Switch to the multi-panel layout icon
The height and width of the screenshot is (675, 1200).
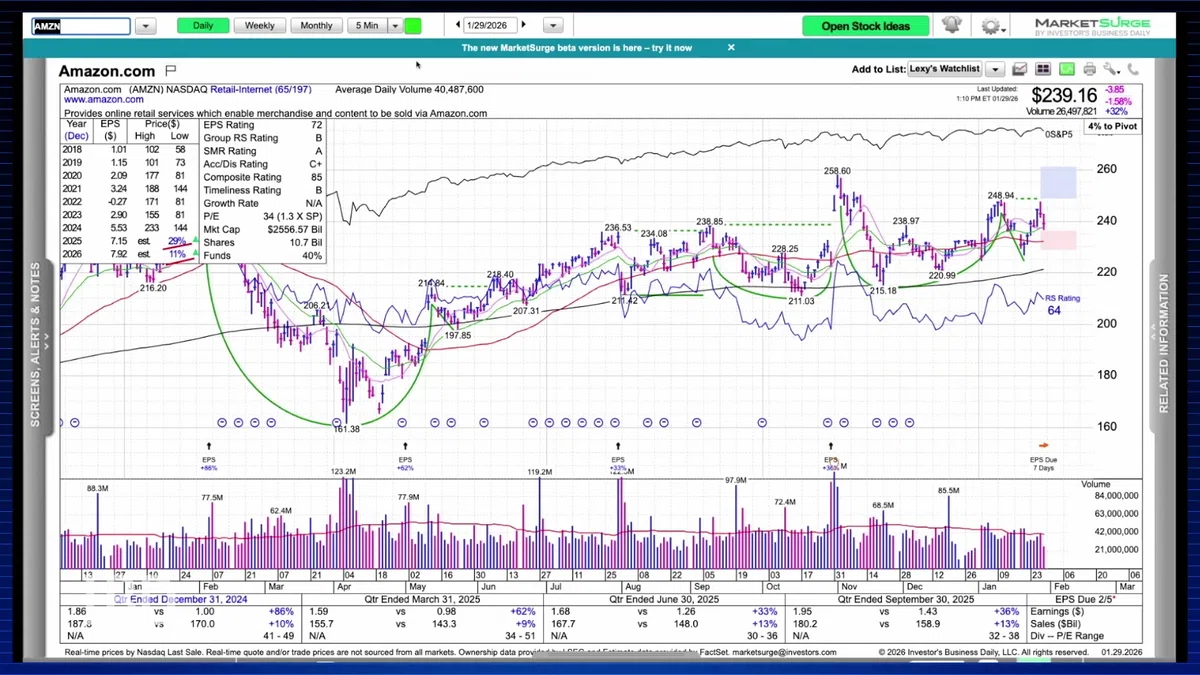coord(1043,69)
